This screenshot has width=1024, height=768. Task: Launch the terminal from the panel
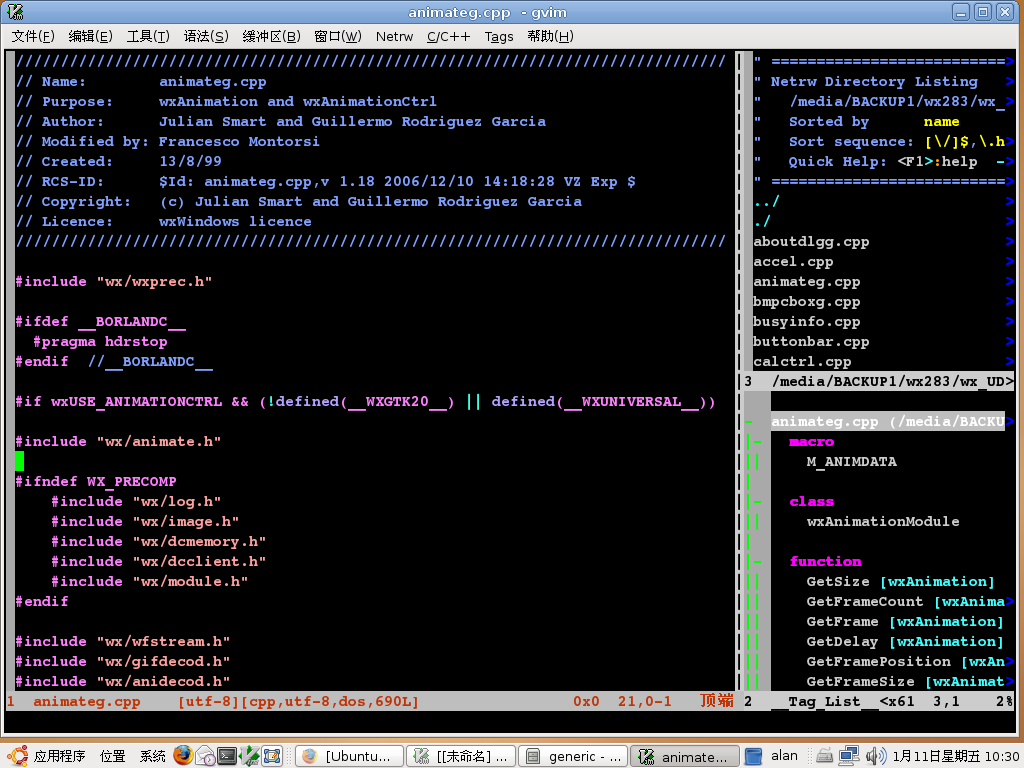[x=227, y=756]
